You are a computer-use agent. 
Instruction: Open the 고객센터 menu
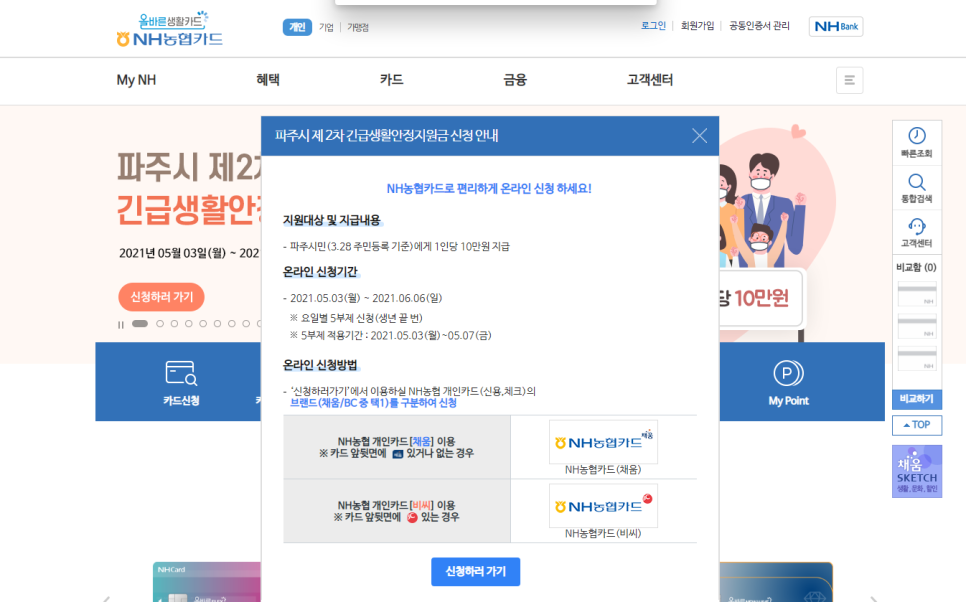point(650,80)
